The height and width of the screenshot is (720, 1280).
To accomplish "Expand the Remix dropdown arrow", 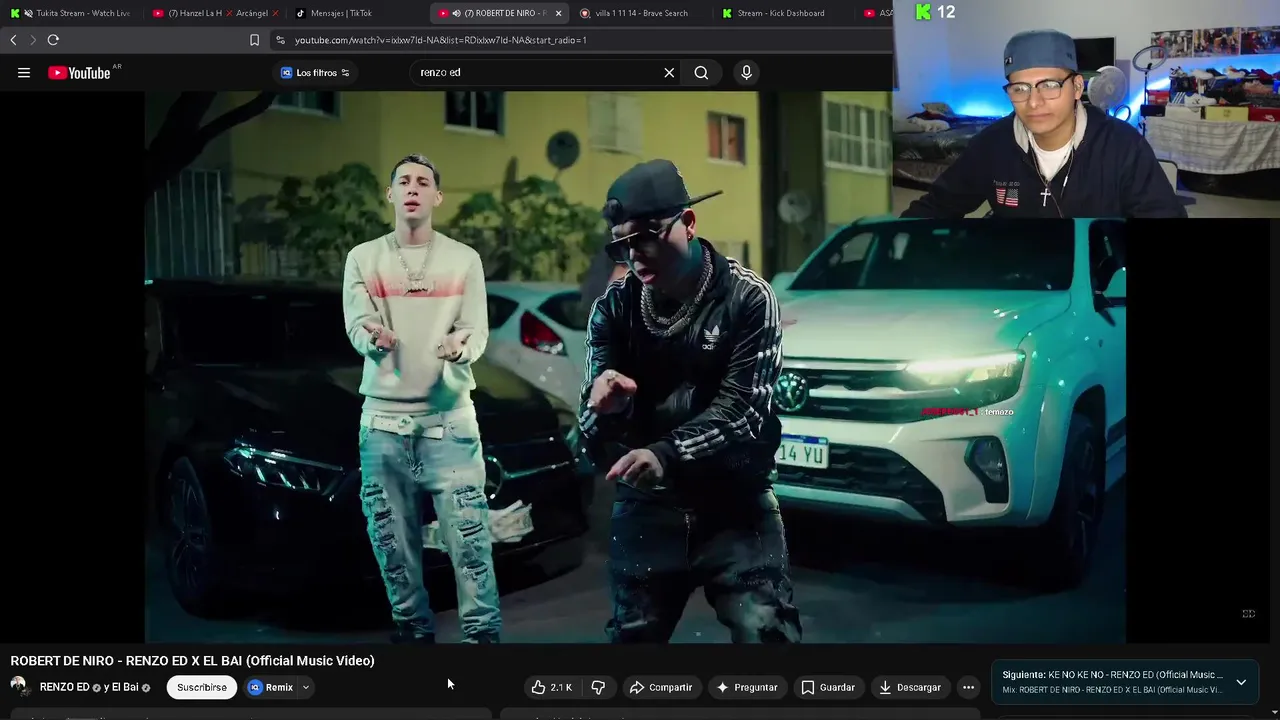I will click(x=306, y=687).
